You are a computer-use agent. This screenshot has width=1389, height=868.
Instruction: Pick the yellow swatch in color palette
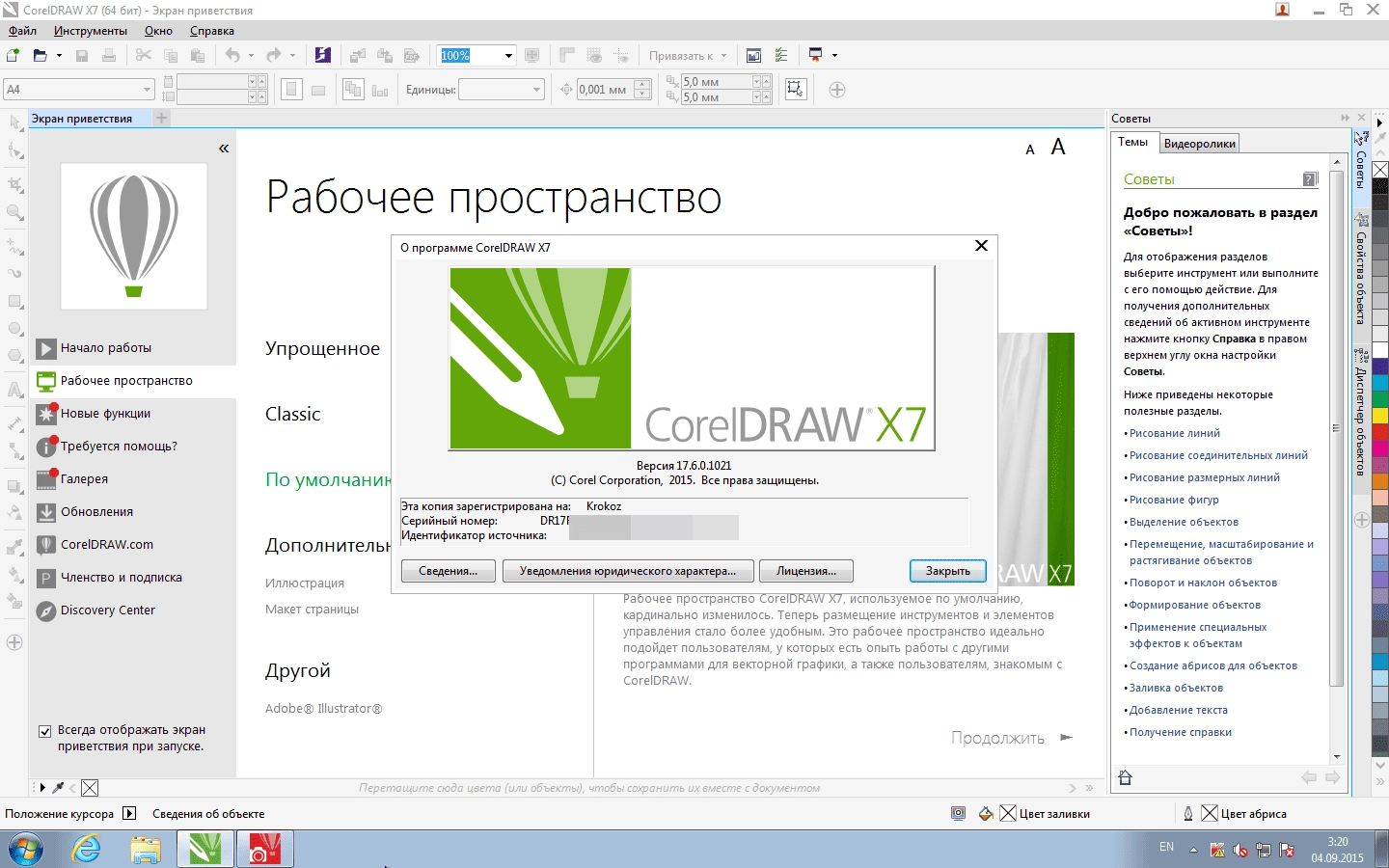coord(1380,416)
